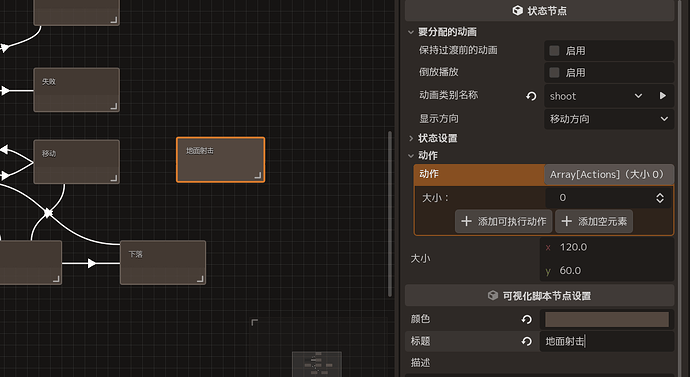Select the 失败 state node
This screenshot has width=690, height=377.
pos(77,90)
